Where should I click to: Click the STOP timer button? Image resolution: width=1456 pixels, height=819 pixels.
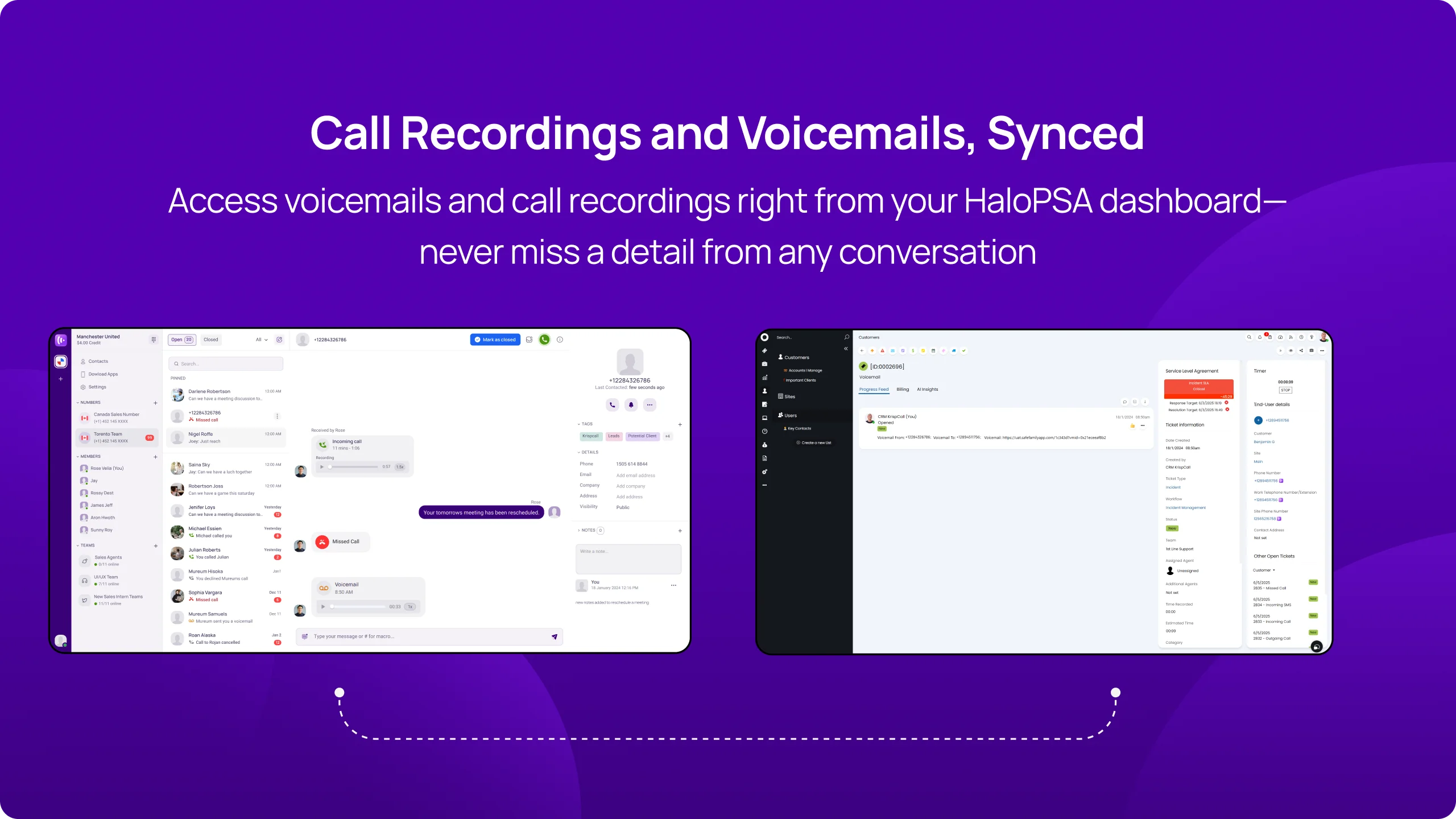1285,390
